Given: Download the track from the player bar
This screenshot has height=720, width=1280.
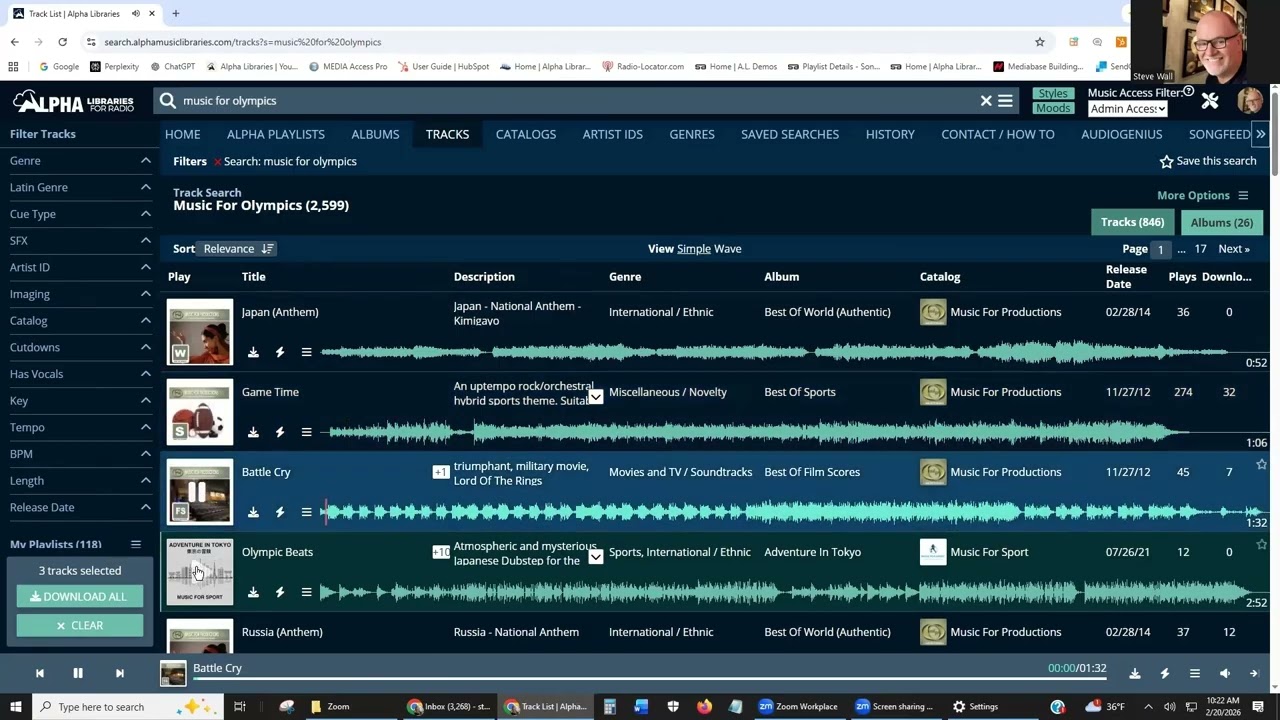Looking at the screenshot, I should point(1135,673).
